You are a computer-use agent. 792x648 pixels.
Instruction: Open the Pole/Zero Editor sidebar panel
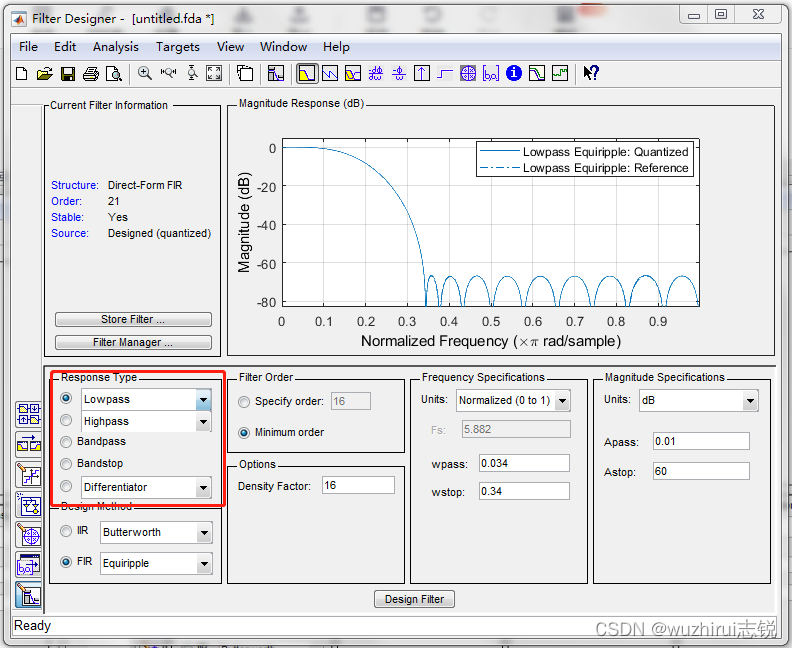(29, 535)
